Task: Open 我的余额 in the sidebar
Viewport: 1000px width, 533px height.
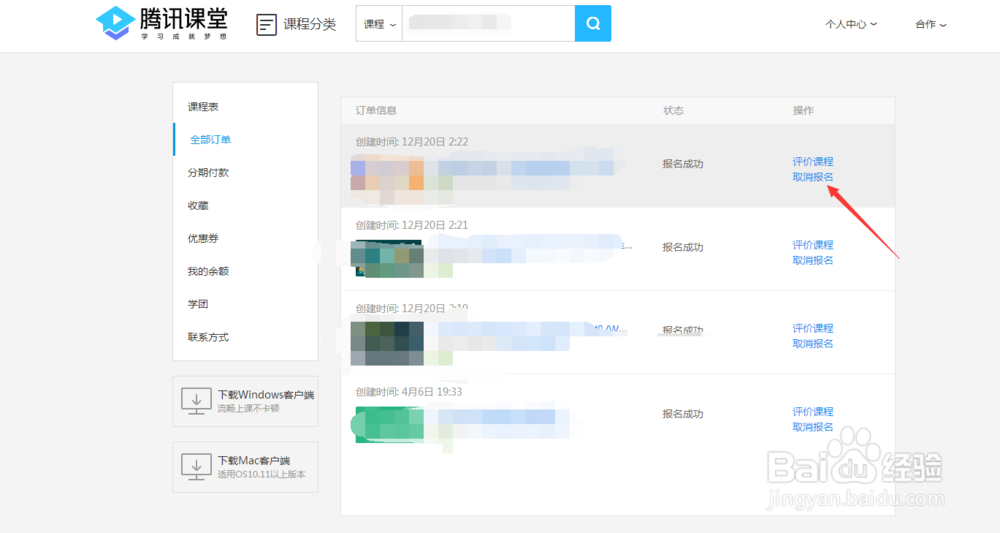Action: tap(208, 272)
